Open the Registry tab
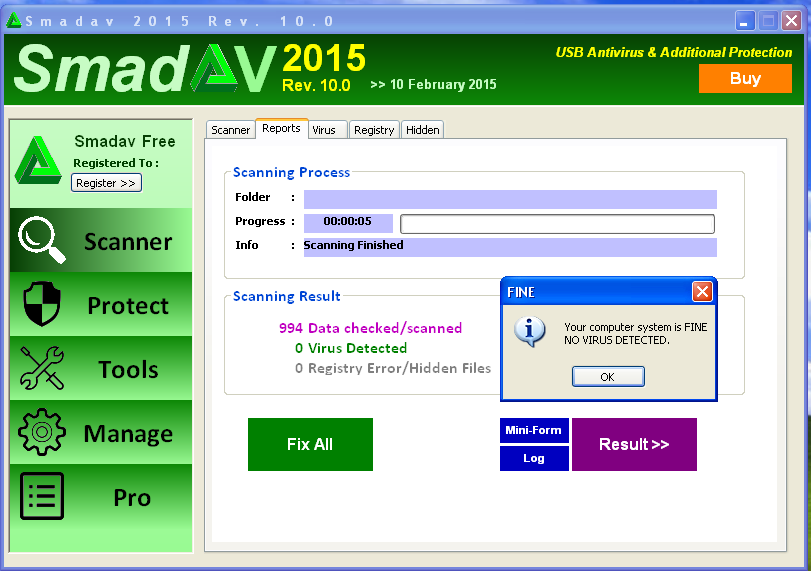Viewport: 811px width, 571px height. 374,130
